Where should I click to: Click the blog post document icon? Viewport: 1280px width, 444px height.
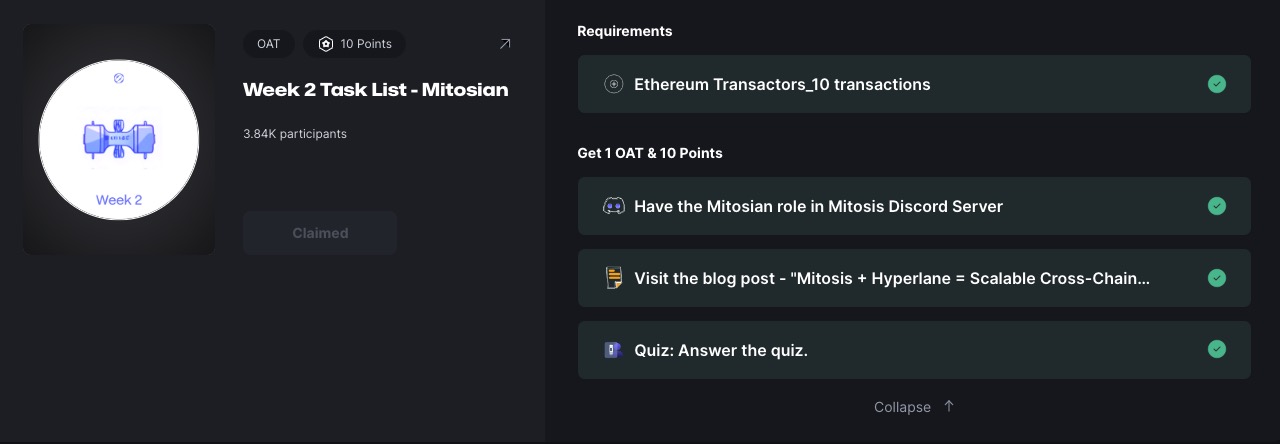(613, 278)
